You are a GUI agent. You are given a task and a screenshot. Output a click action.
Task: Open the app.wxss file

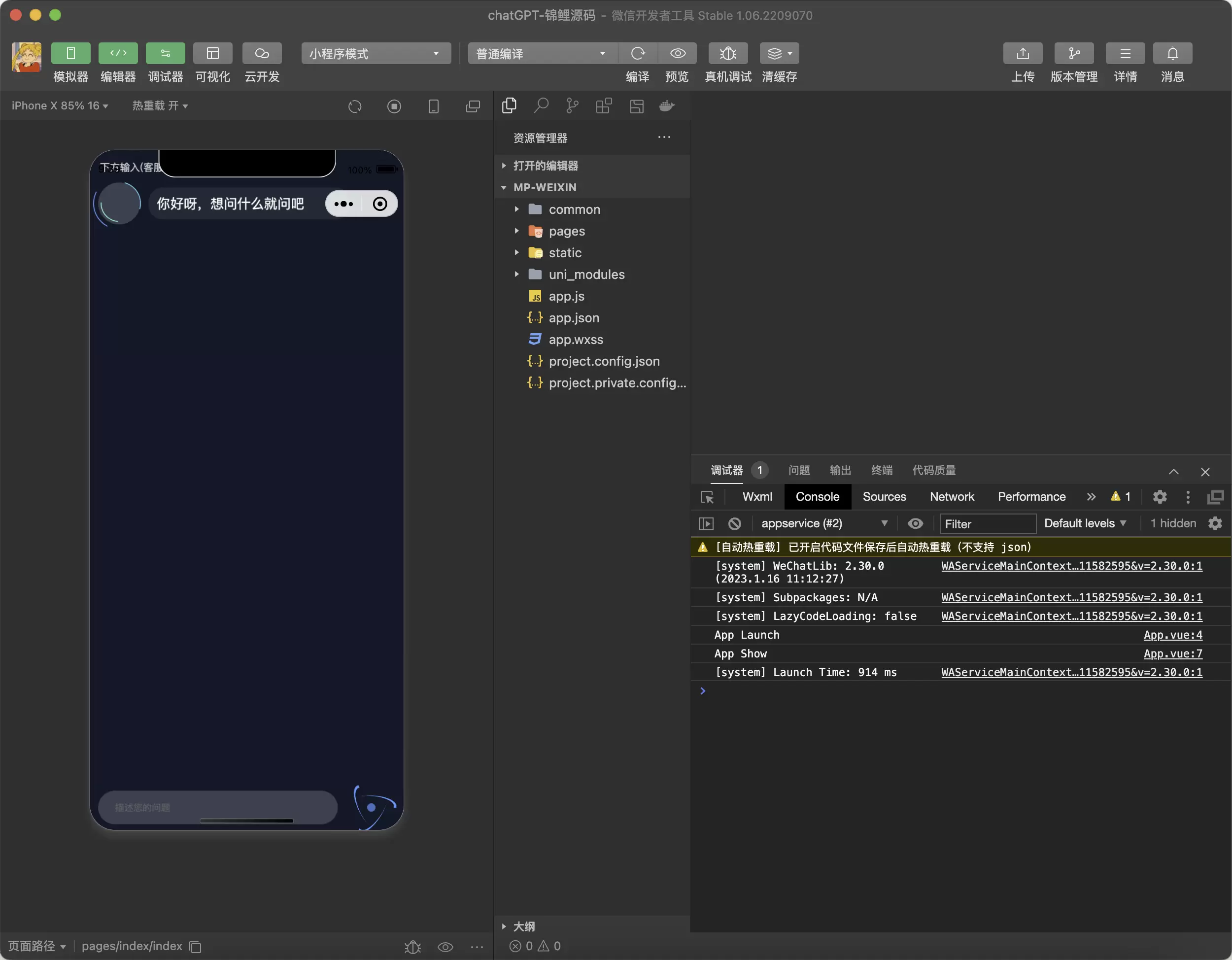click(x=592, y=340)
